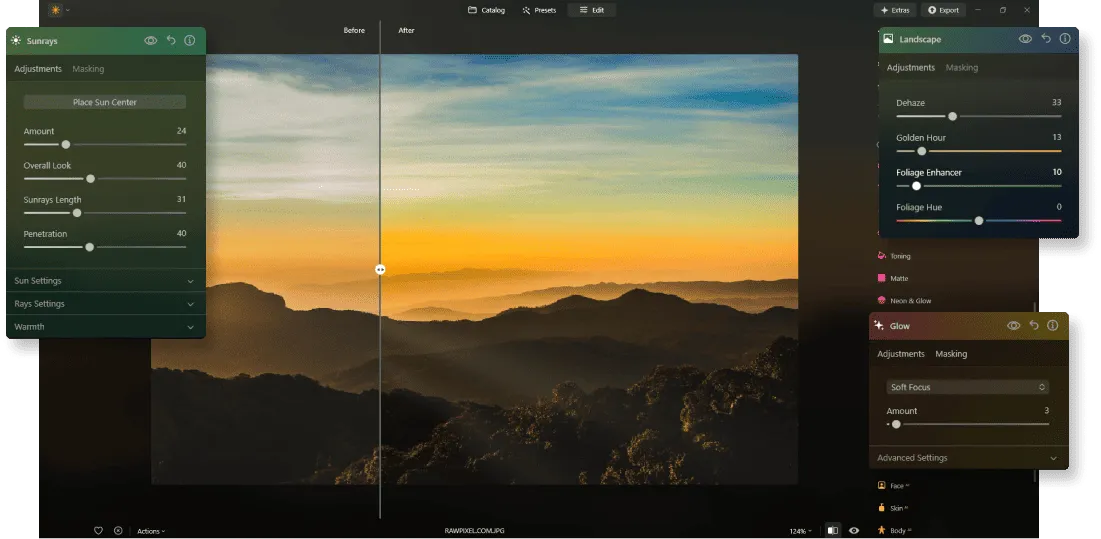
Task: Select the Matte tool icon
Action: pos(881,278)
